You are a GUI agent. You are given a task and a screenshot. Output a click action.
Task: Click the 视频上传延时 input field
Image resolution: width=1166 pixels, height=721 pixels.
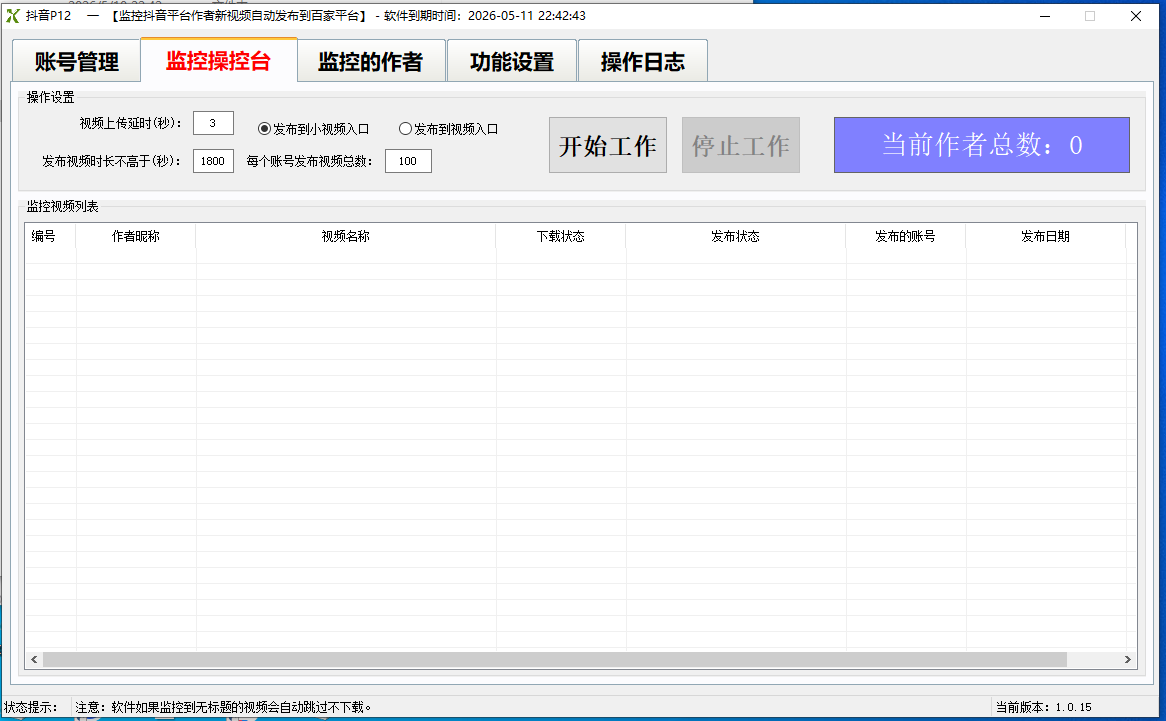(213, 123)
